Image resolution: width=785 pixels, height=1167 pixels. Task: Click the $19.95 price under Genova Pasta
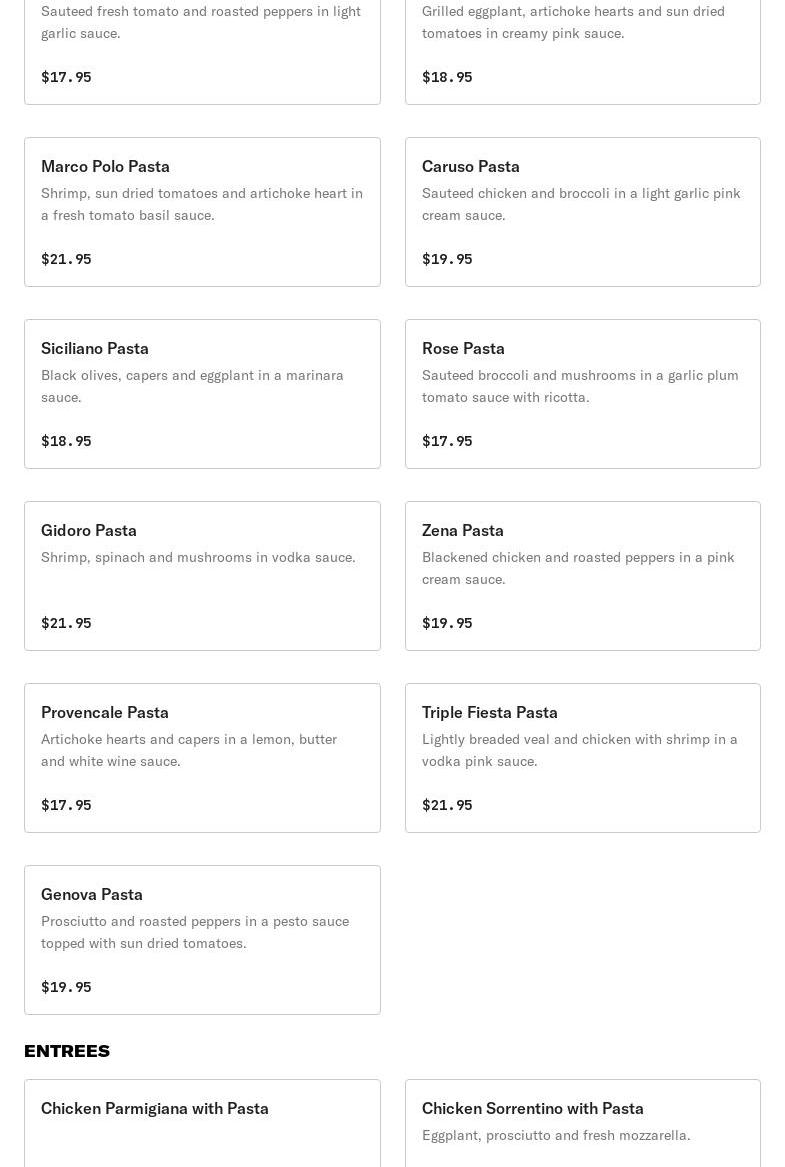point(66,987)
